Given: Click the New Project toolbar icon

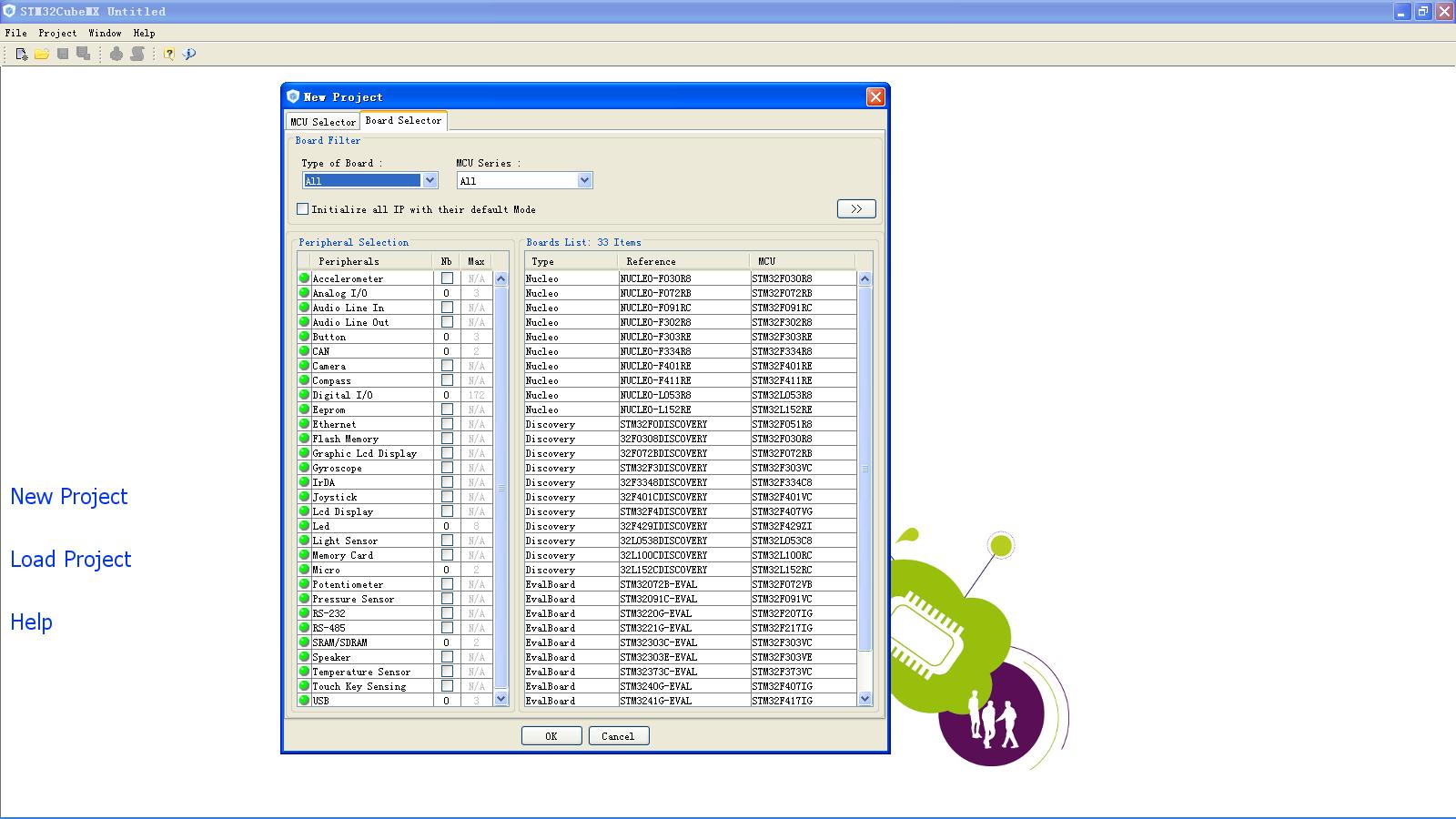Looking at the screenshot, I should click(22, 54).
